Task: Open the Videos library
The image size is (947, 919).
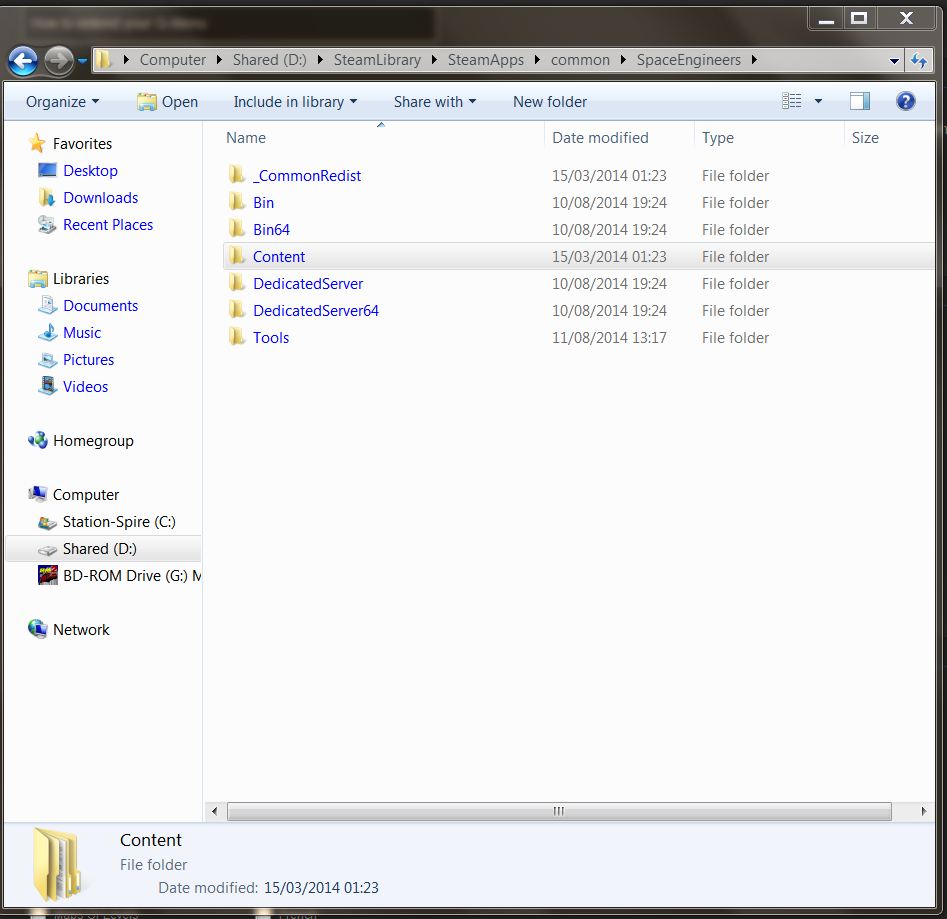Action: [x=85, y=386]
